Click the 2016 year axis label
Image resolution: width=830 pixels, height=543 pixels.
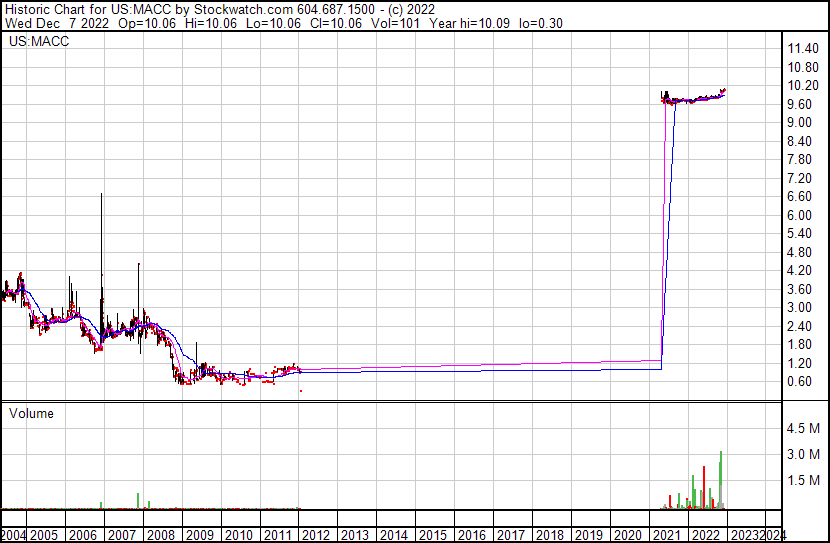(x=472, y=535)
